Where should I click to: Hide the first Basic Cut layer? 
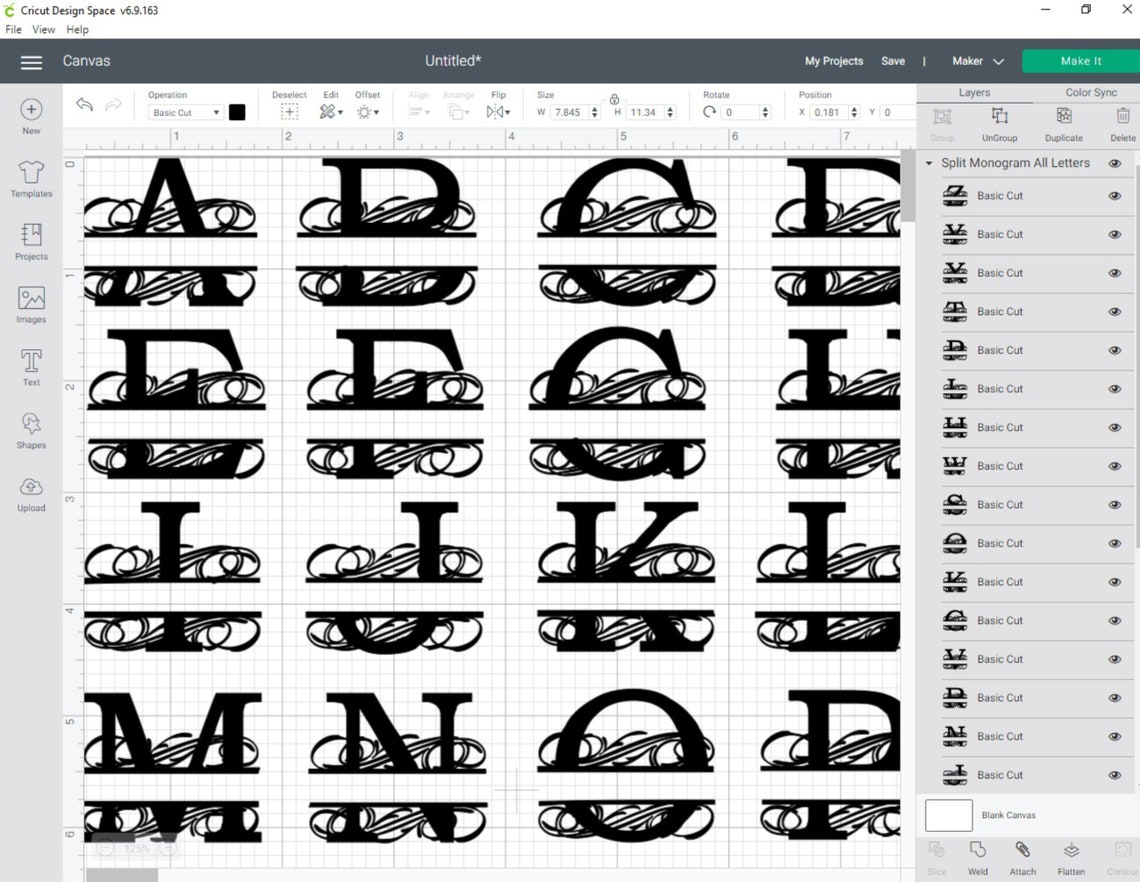(x=1114, y=195)
